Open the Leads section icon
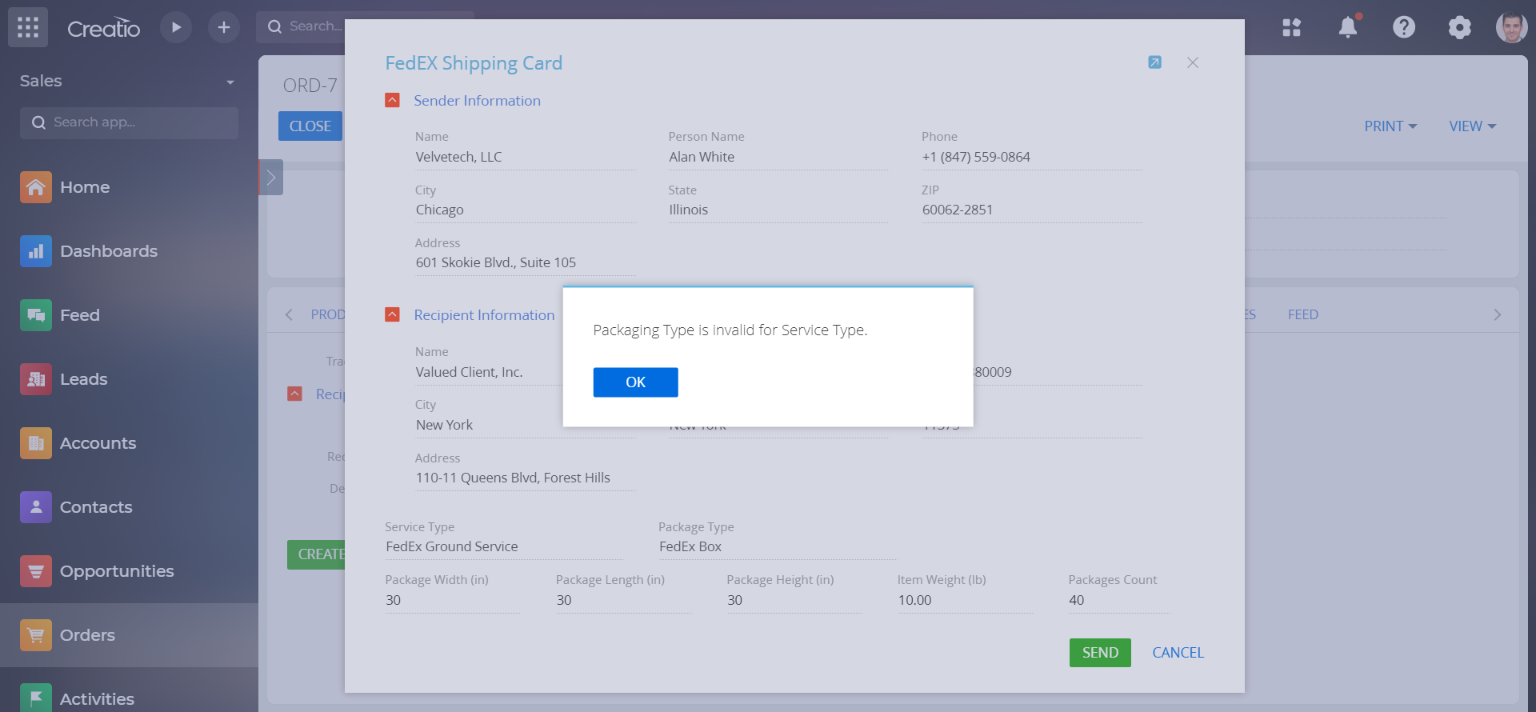 (x=36, y=379)
